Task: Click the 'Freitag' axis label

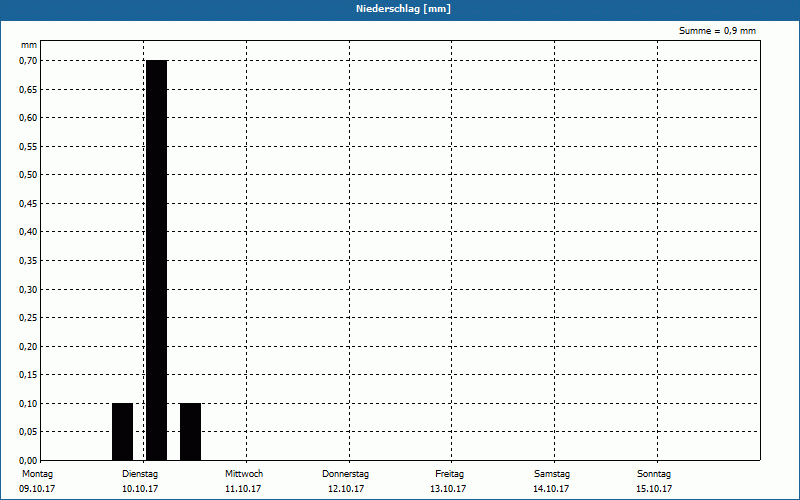Action: coord(449,474)
